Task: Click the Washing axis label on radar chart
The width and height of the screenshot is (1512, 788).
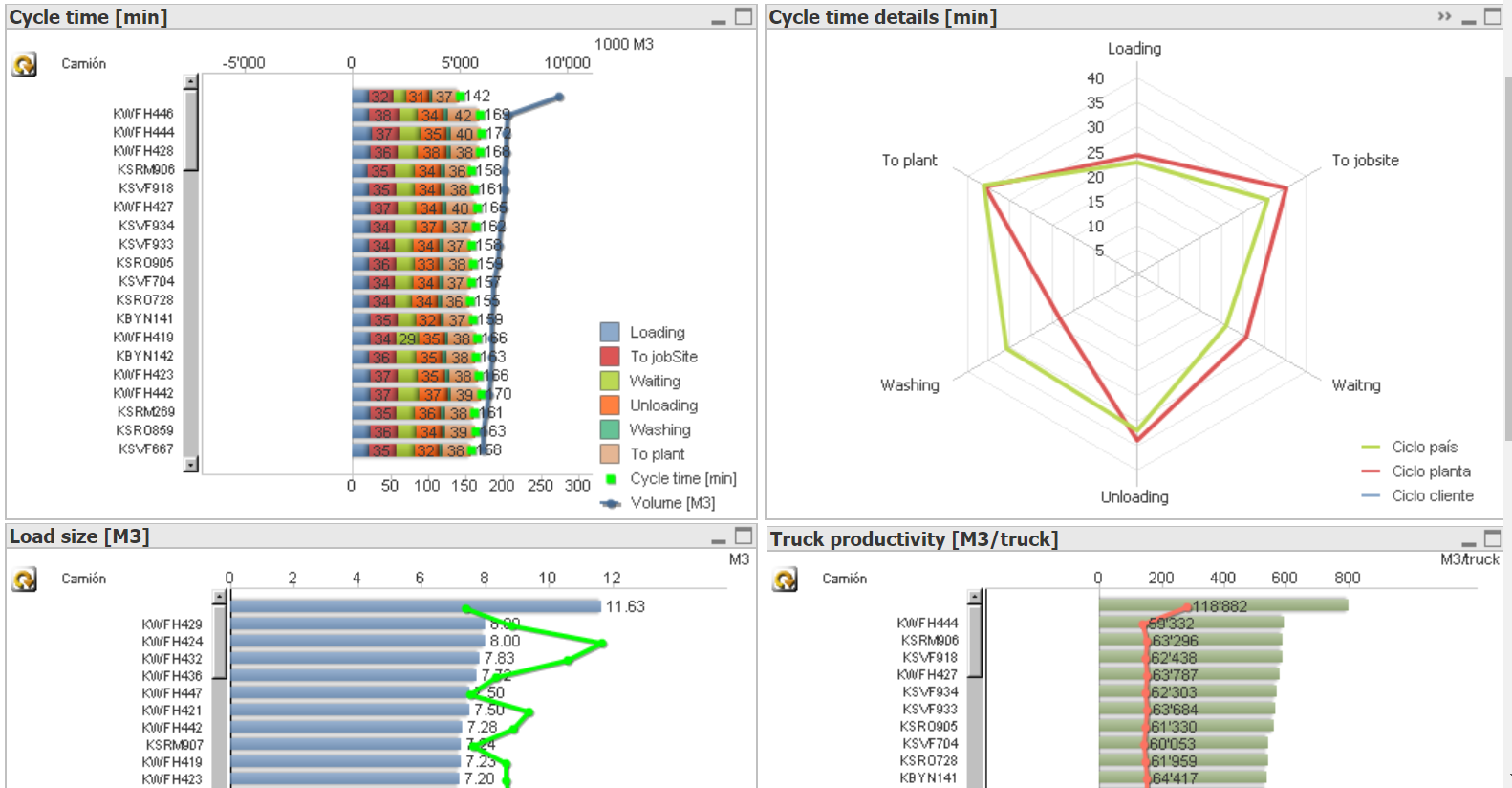Action: (x=910, y=385)
